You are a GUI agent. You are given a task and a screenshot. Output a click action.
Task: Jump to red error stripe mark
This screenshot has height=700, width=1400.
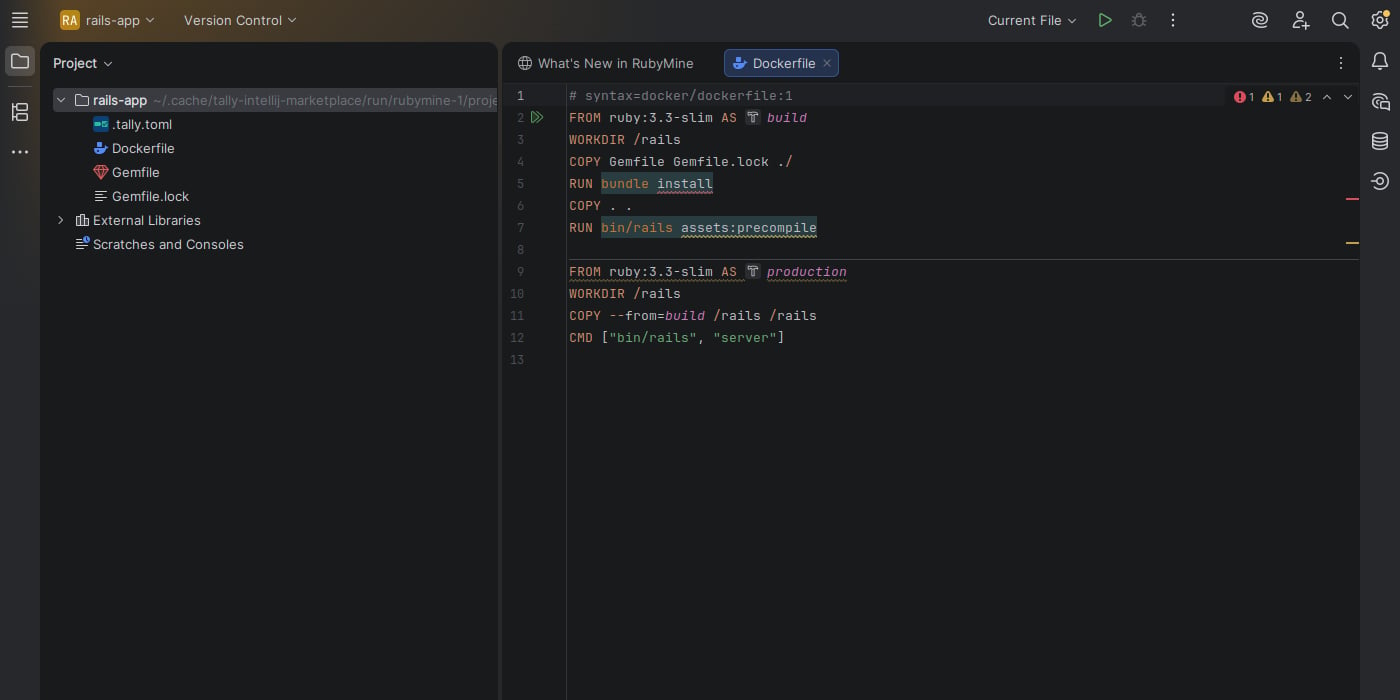pyautogui.click(x=1352, y=199)
